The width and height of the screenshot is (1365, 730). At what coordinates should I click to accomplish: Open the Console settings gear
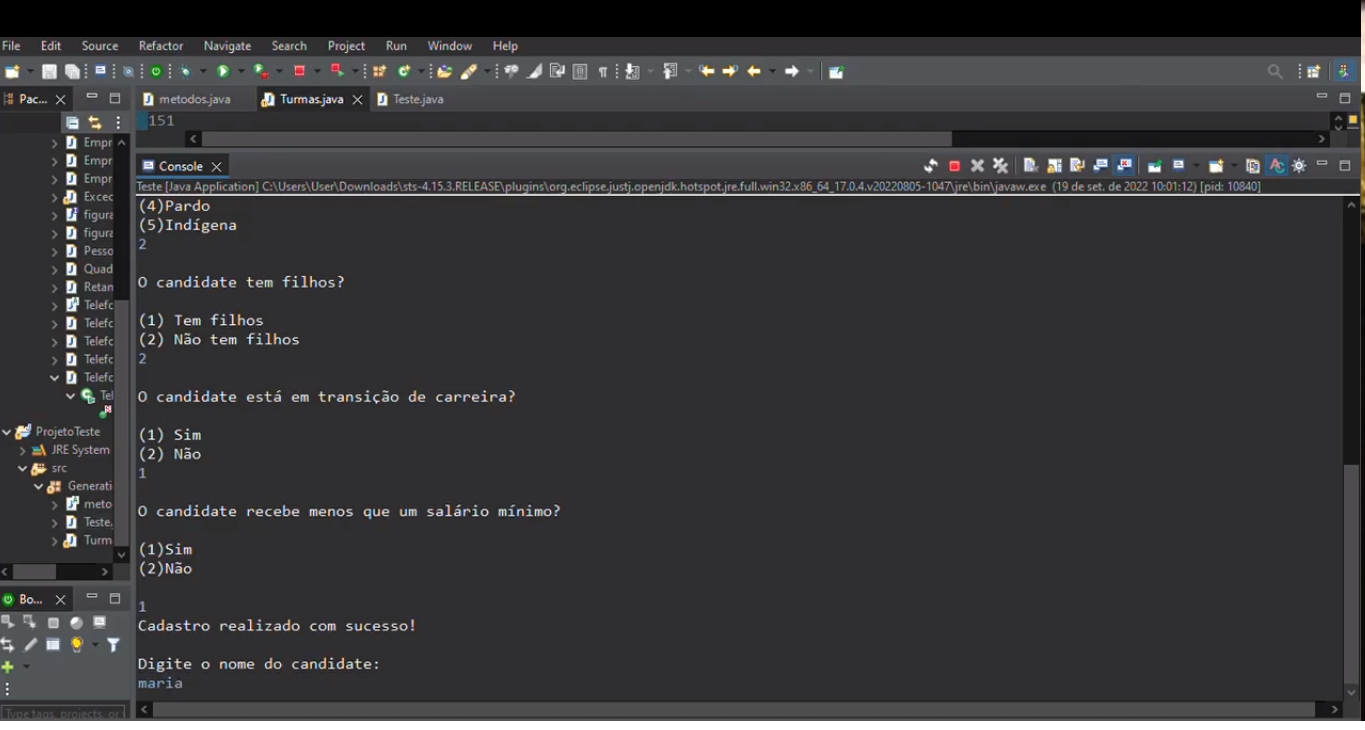[x=1298, y=165]
